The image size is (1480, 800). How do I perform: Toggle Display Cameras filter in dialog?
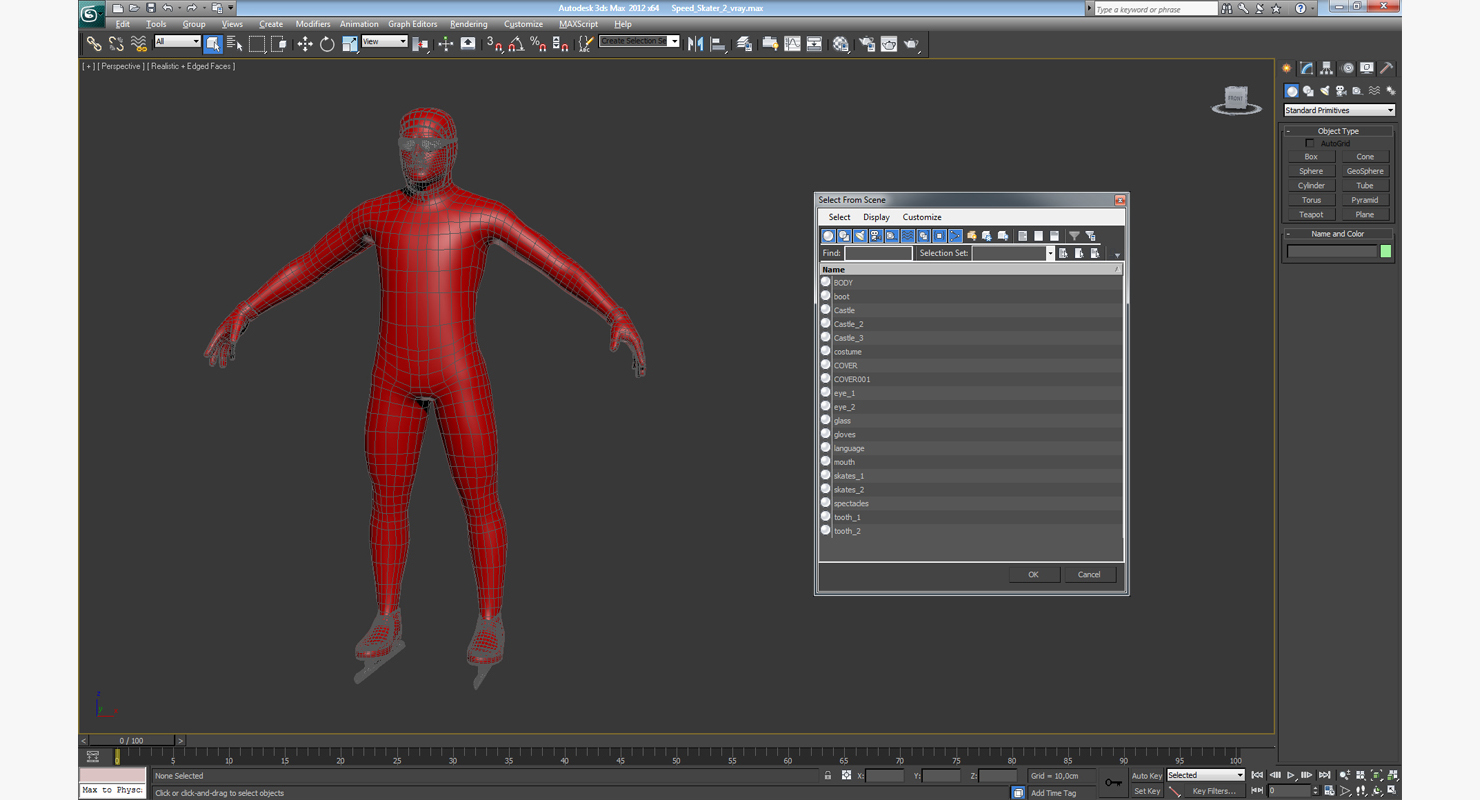coord(876,236)
